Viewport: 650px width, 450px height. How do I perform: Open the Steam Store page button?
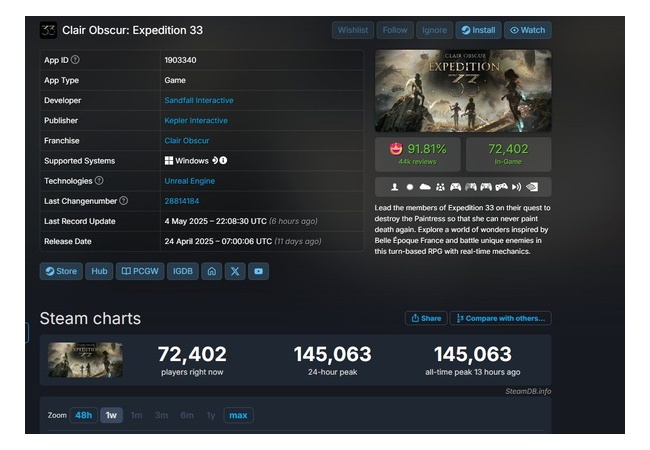[61, 271]
